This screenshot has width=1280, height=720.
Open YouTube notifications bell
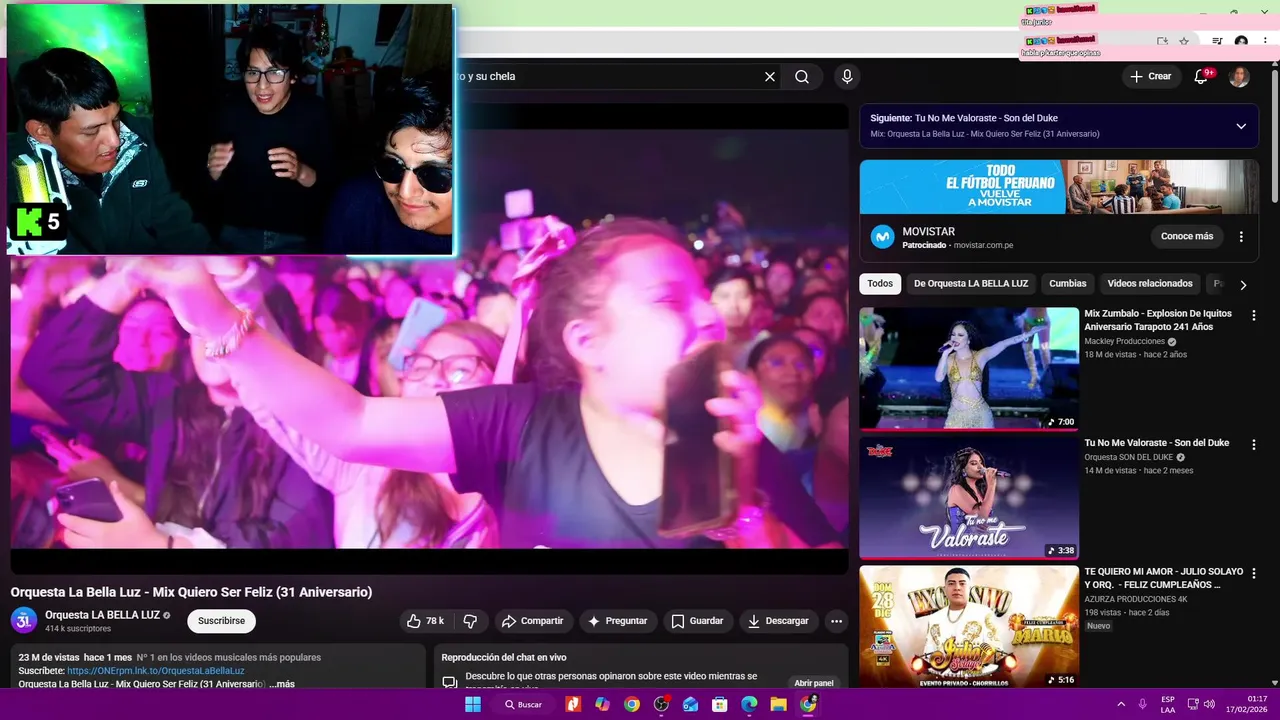point(1202,76)
